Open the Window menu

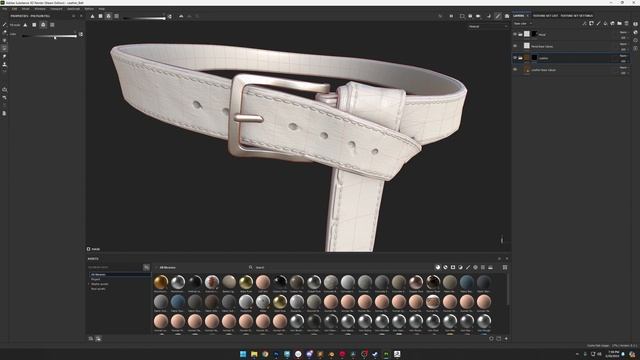coord(40,9)
